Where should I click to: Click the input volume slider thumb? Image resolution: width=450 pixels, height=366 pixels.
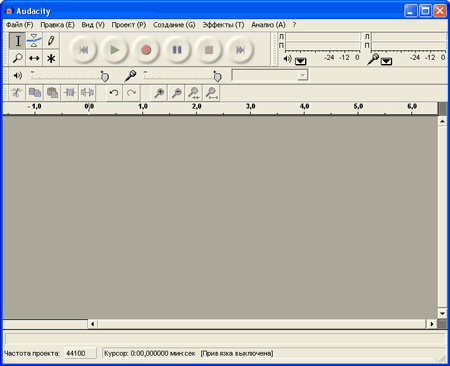click(x=217, y=77)
